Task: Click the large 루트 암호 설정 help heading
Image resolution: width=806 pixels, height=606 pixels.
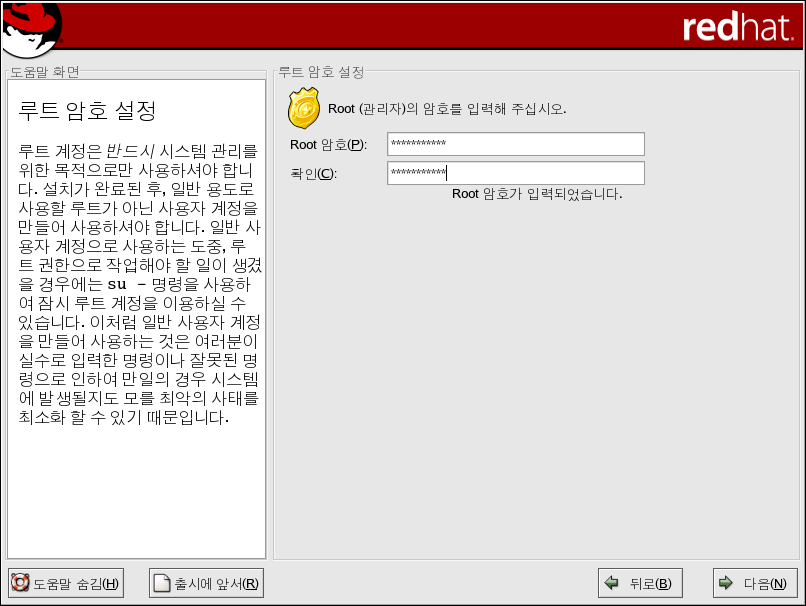Action: coord(88,109)
